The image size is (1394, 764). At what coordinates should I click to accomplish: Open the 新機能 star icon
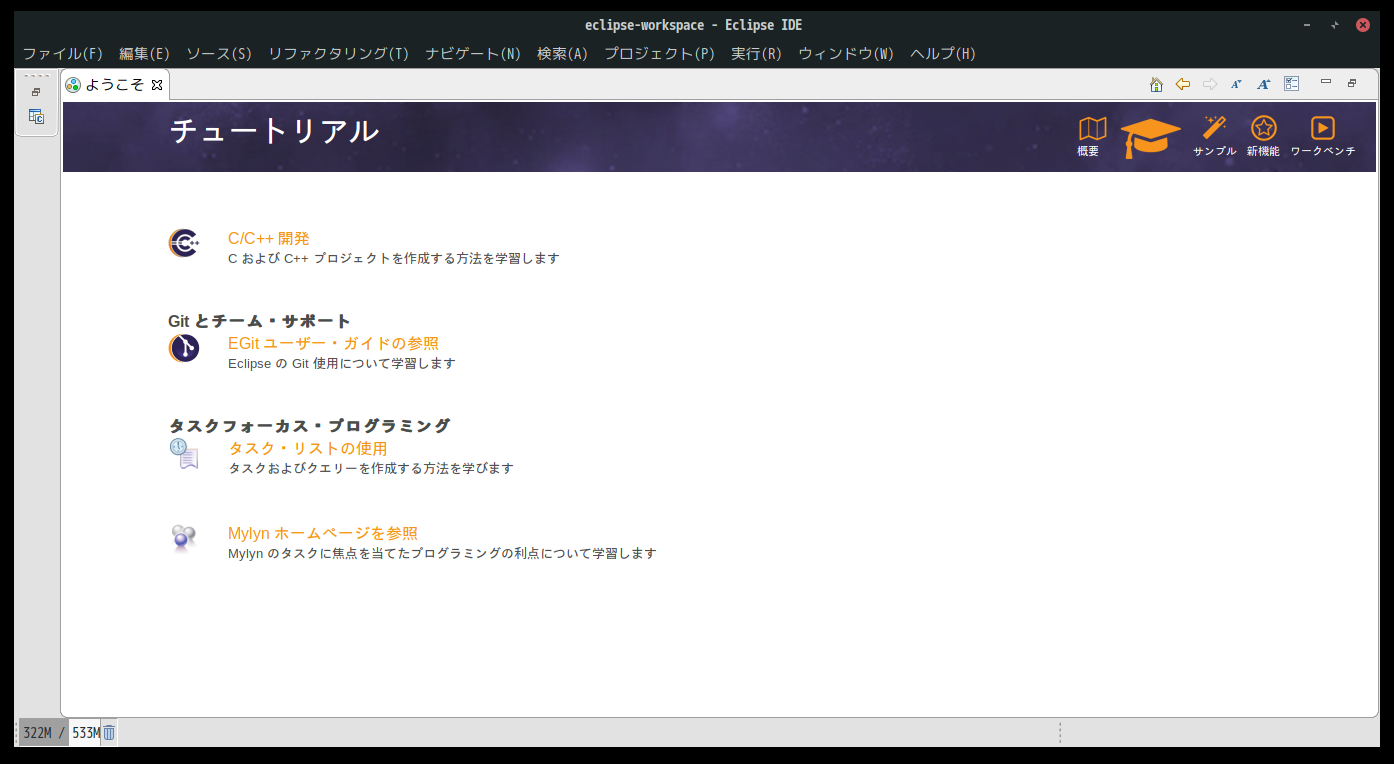coord(1263,136)
